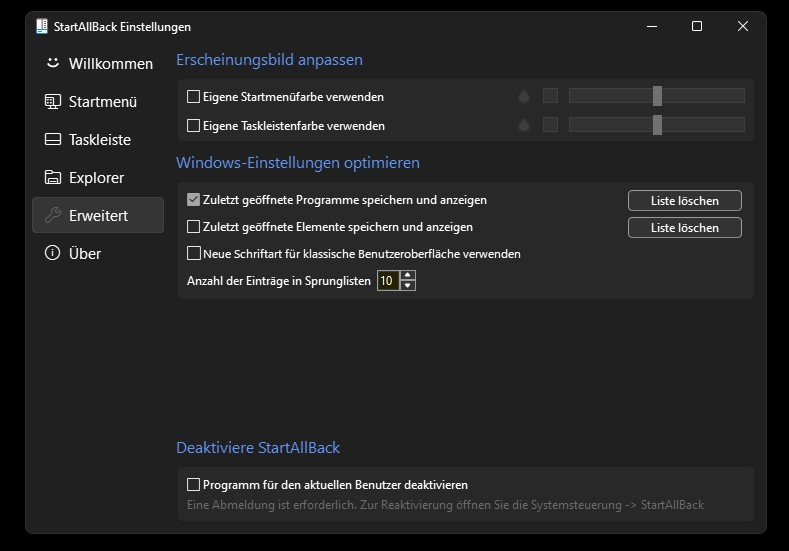The image size is (789, 551).
Task: Switch to the Startmenü section
Action: 98,102
